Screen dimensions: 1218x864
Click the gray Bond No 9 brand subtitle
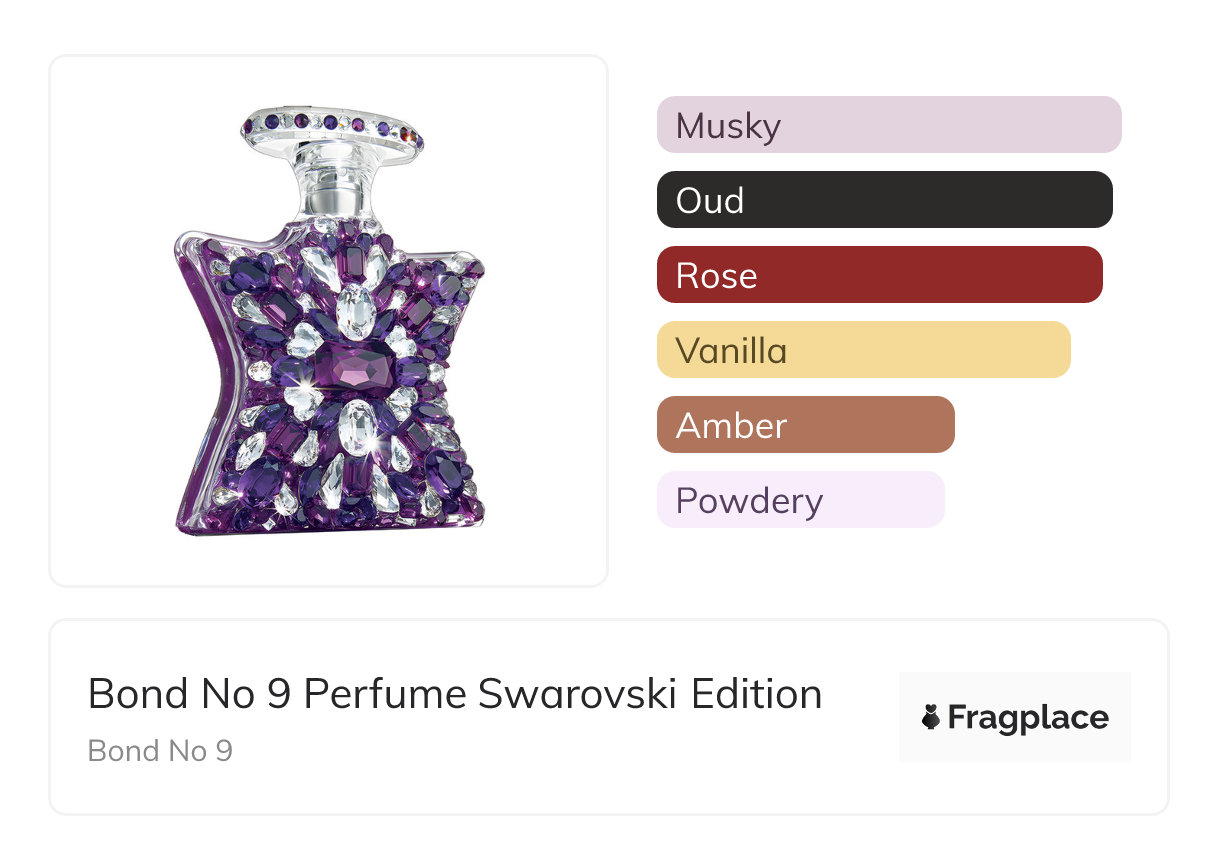pyautogui.click(x=160, y=751)
